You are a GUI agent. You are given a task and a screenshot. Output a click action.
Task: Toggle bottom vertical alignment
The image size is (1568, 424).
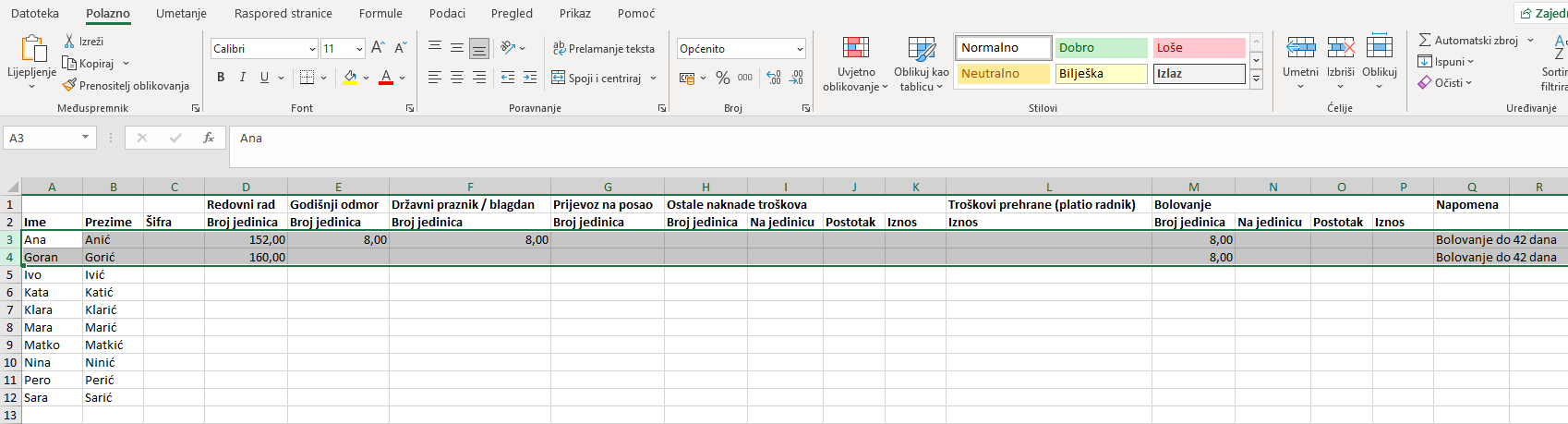479,48
